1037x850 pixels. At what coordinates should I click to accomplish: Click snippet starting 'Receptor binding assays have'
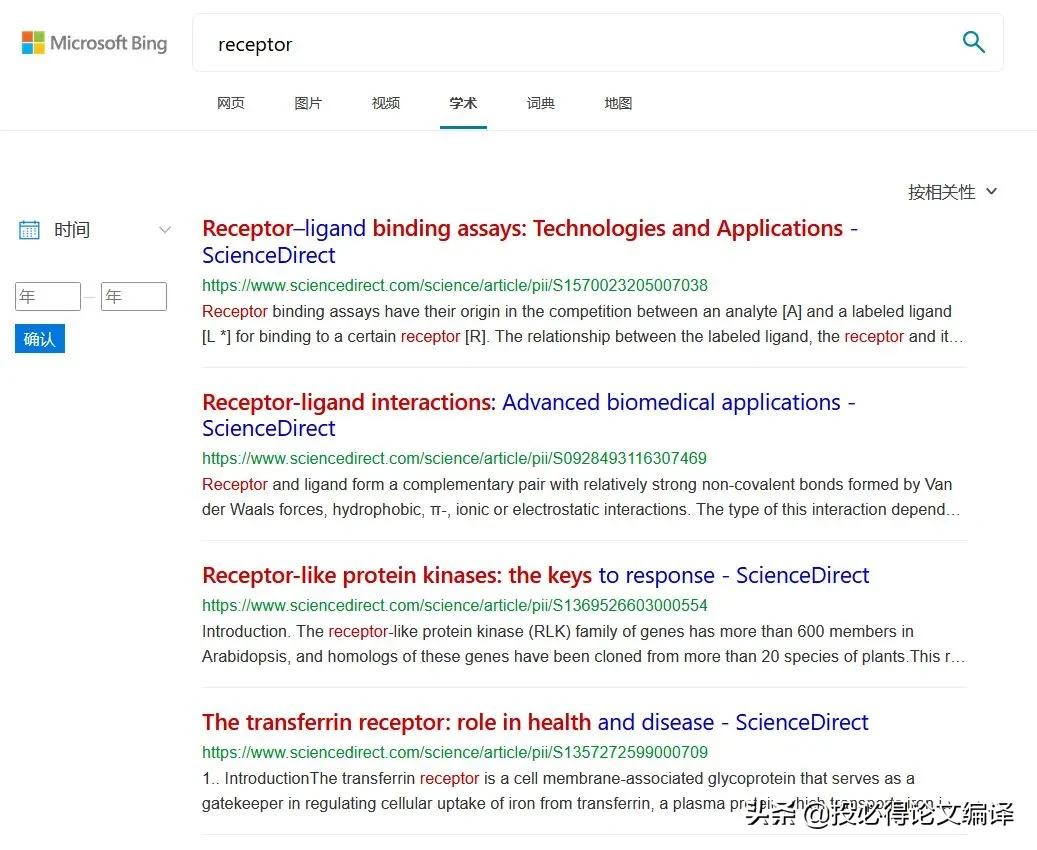click(x=582, y=324)
